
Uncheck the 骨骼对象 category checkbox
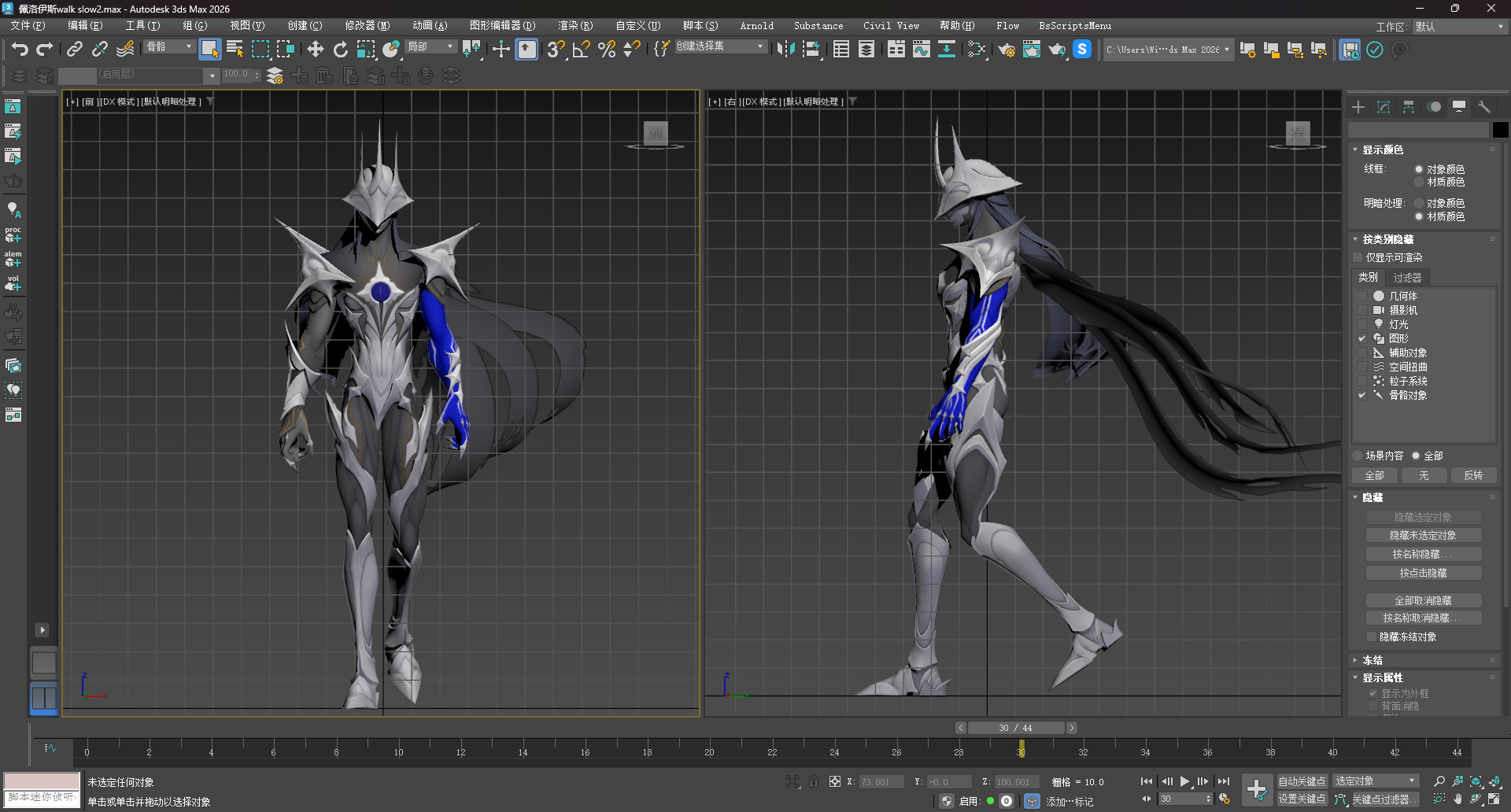1362,395
